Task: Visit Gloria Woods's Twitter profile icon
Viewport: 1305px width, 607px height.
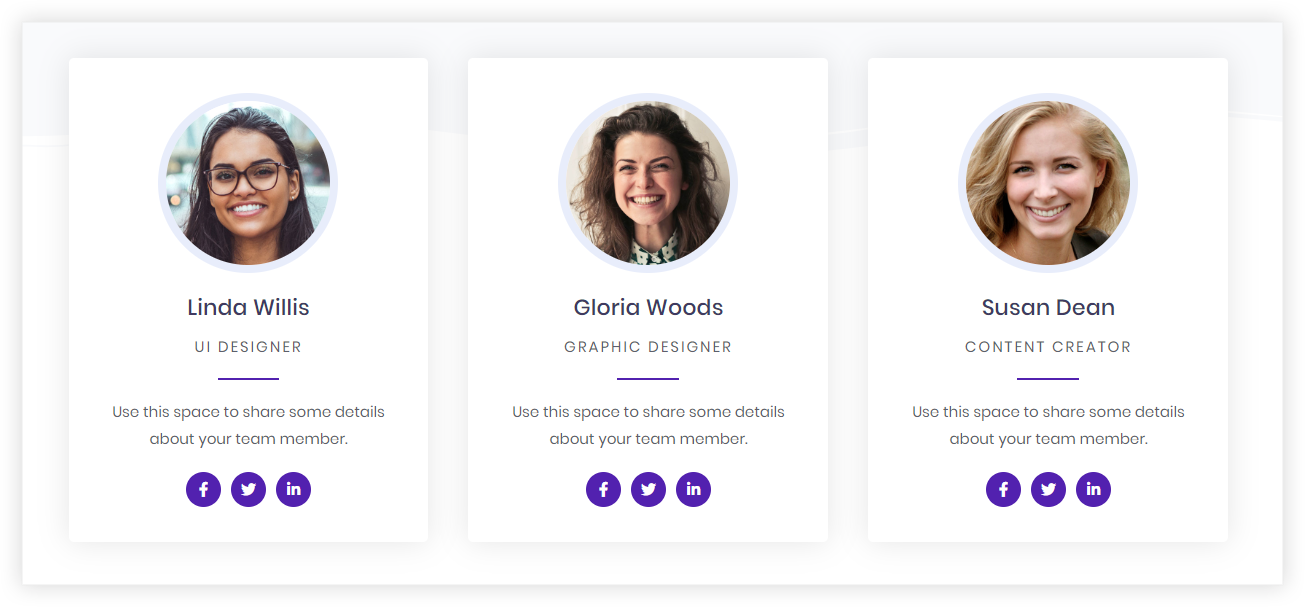Action: coord(648,489)
